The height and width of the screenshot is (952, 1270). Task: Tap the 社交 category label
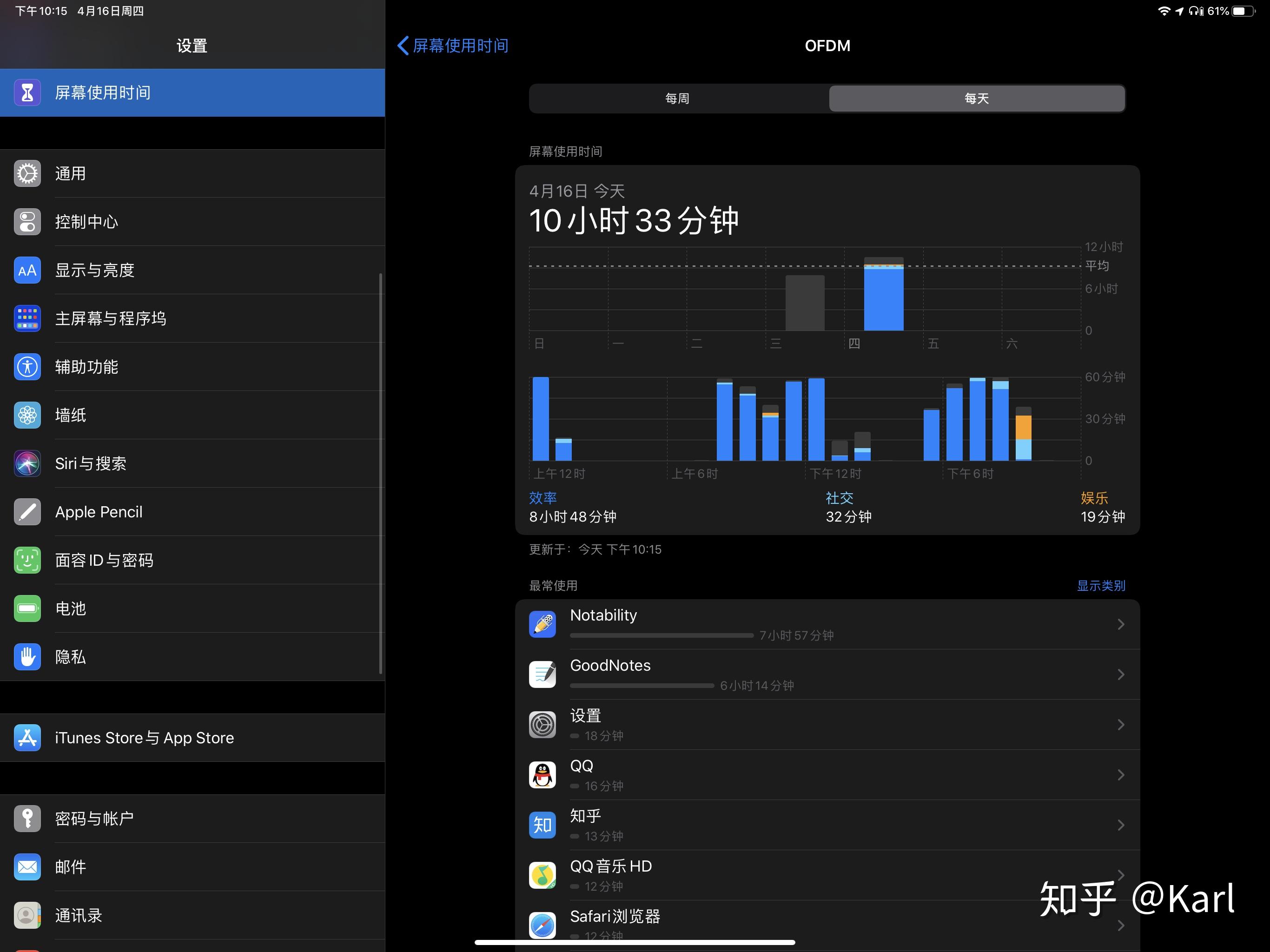pyautogui.click(x=840, y=498)
